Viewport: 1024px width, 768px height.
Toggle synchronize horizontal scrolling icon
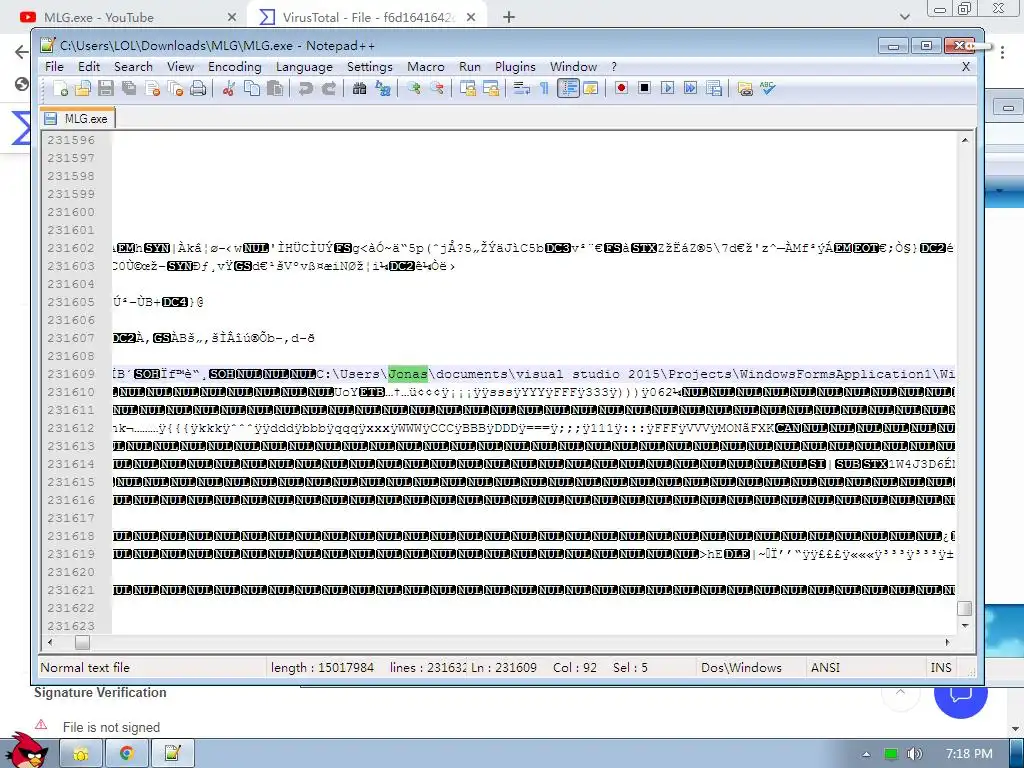491,88
